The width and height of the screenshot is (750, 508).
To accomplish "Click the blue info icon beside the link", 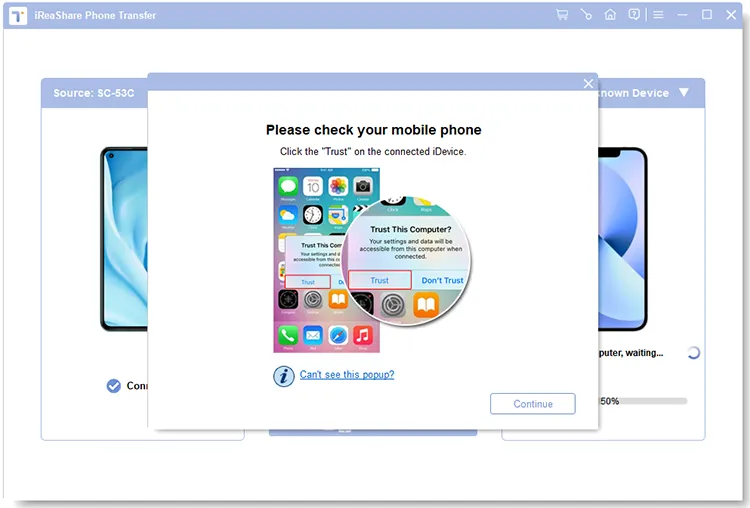I will coord(284,376).
